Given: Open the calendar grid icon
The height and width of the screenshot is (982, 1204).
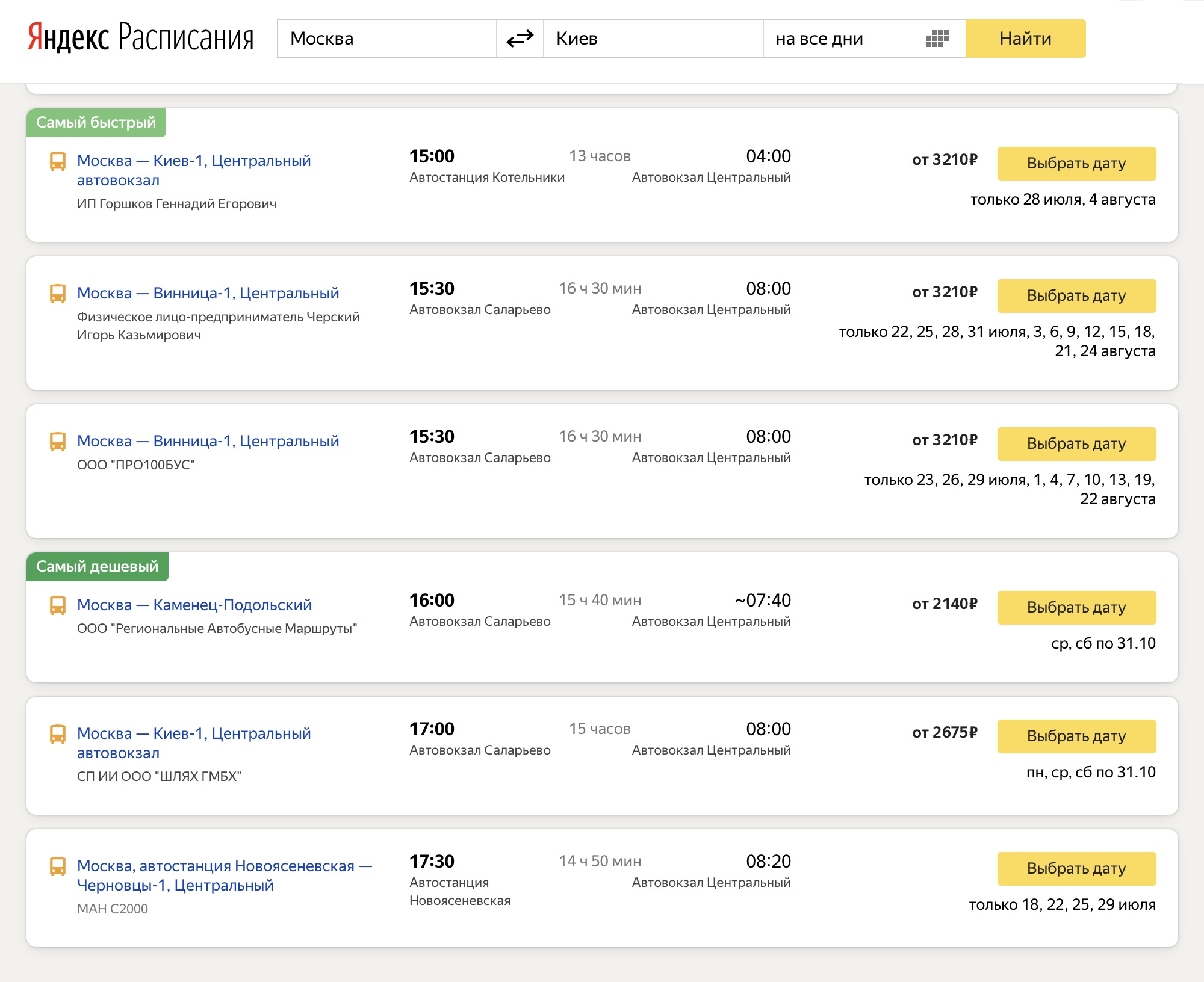Looking at the screenshot, I should (x=937, y=39).
